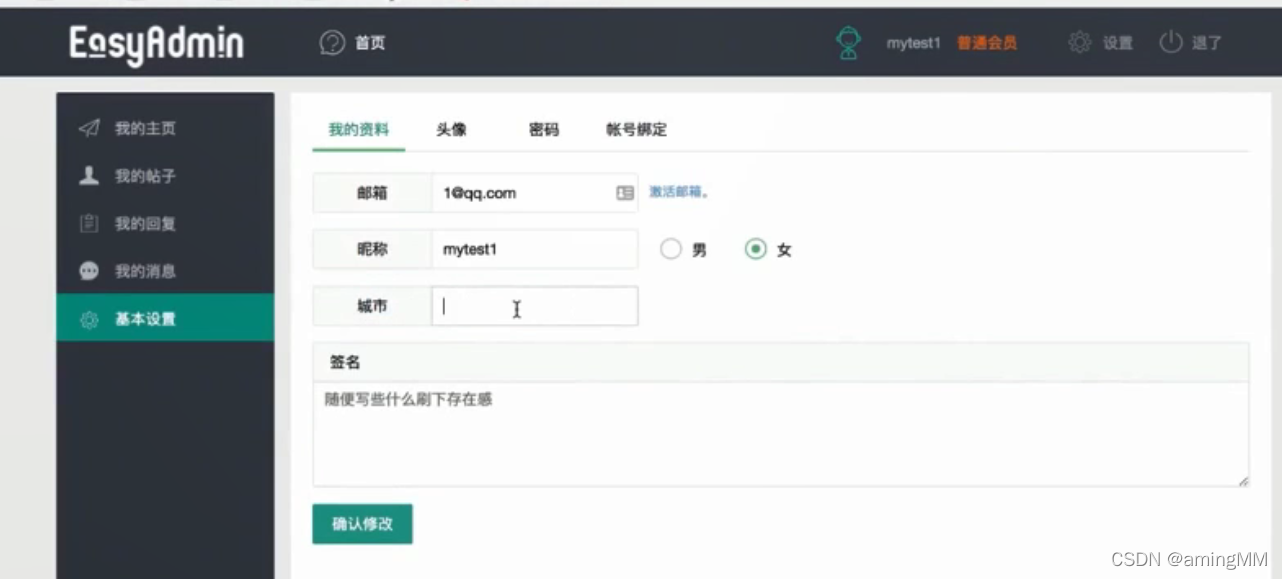Switch to the 帐号绑定 tab
Viewport: 1282px width, 579px height.
[x=638, y=129]
